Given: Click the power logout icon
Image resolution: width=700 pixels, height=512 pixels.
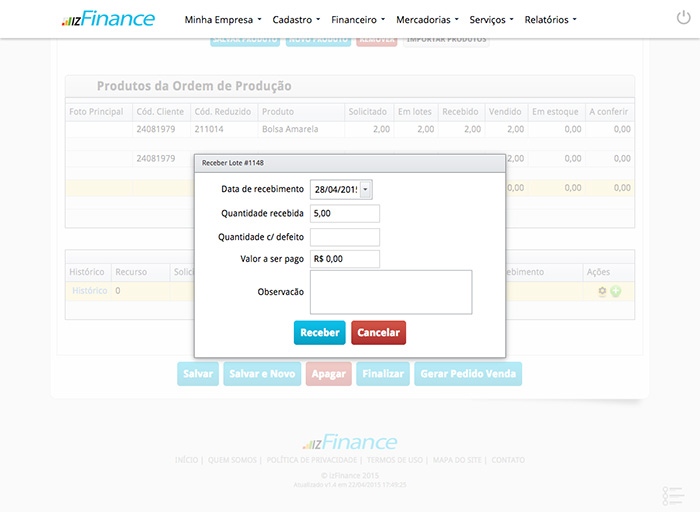Looking at the screenshot, I should [x=683, y=18].
